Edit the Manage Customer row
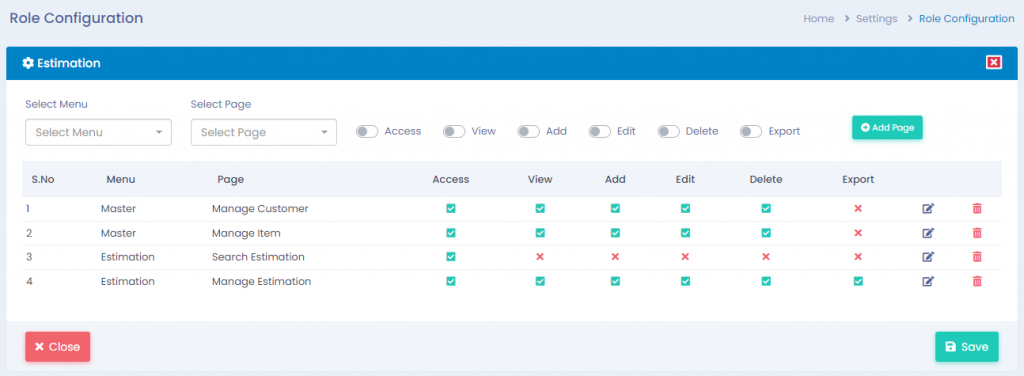Viewport: 1024px width, 376px height. tap(928, 209)
